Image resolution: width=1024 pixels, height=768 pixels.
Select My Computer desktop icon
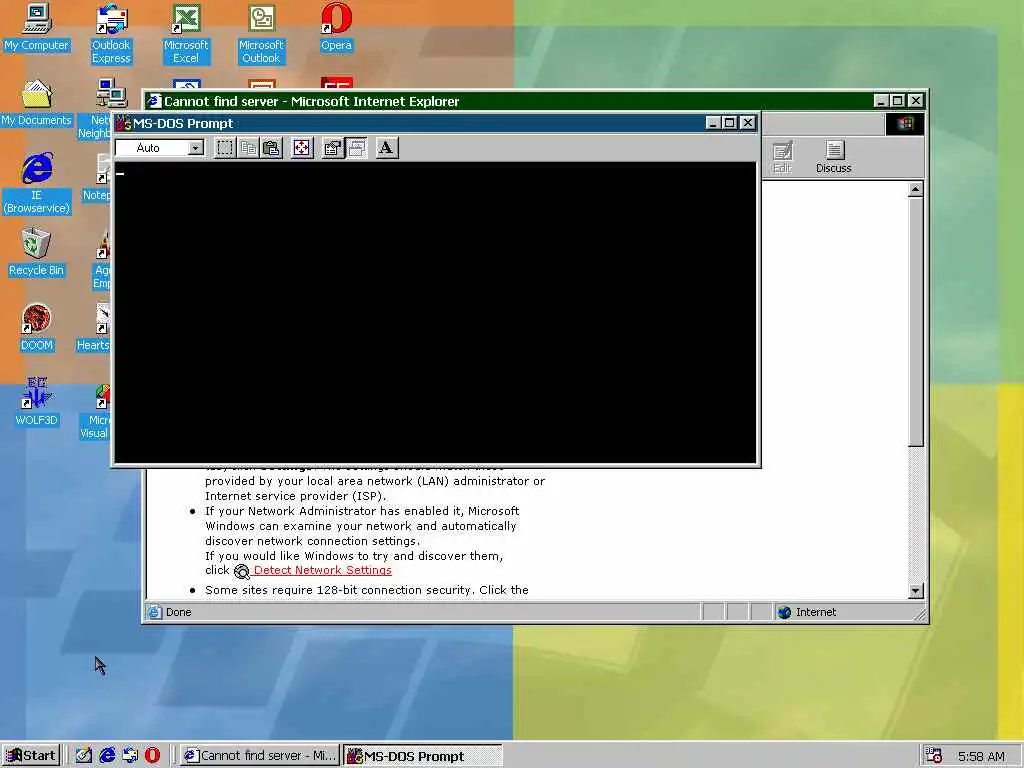[37, 28]
